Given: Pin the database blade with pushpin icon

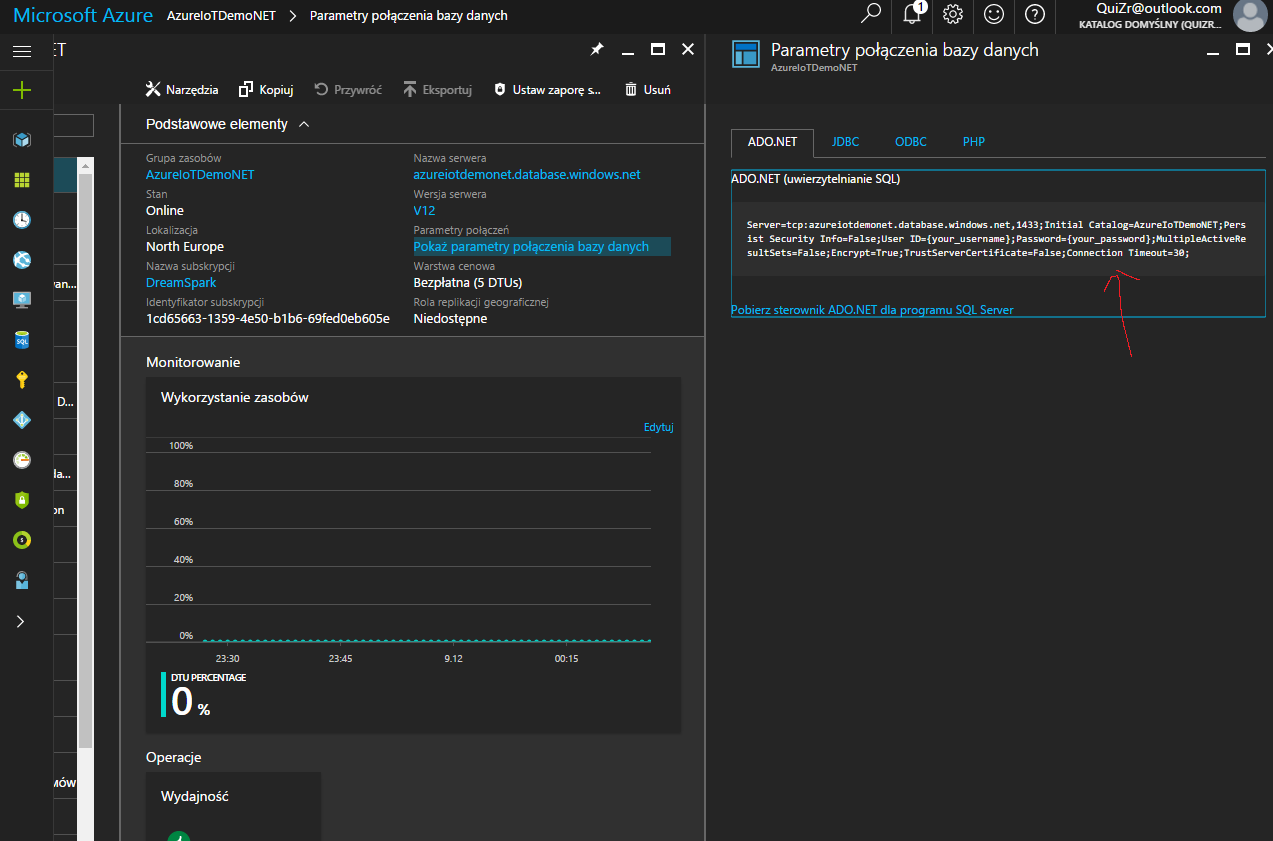Looking at the screenshot, I should 597,49.
